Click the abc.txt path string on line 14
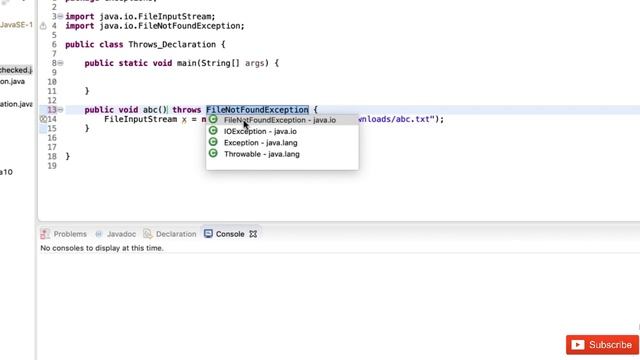This screenshot has width=640, height=360. [x=396, y=119]
